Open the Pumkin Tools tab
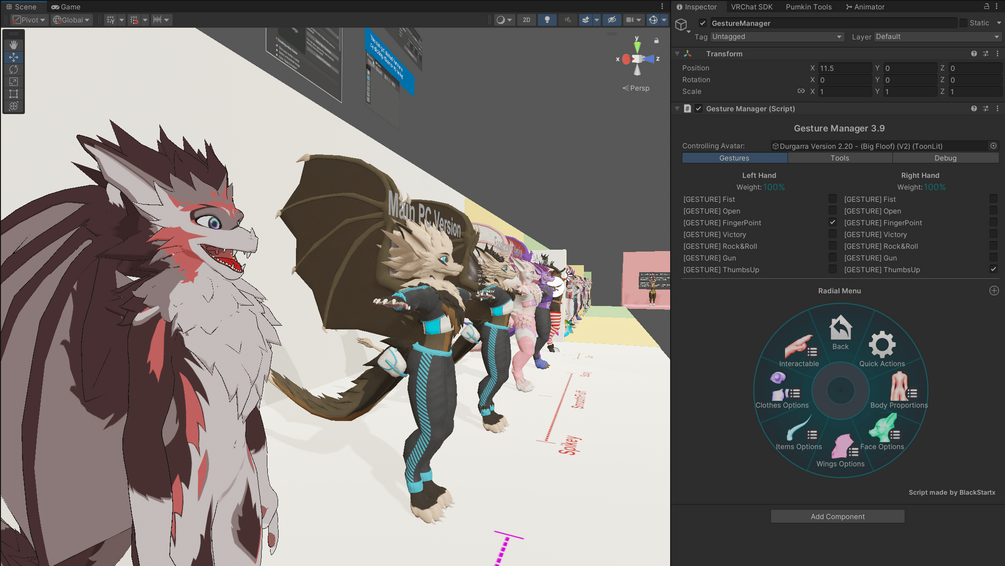This screenshot has height=566, width=1005. 808,6
